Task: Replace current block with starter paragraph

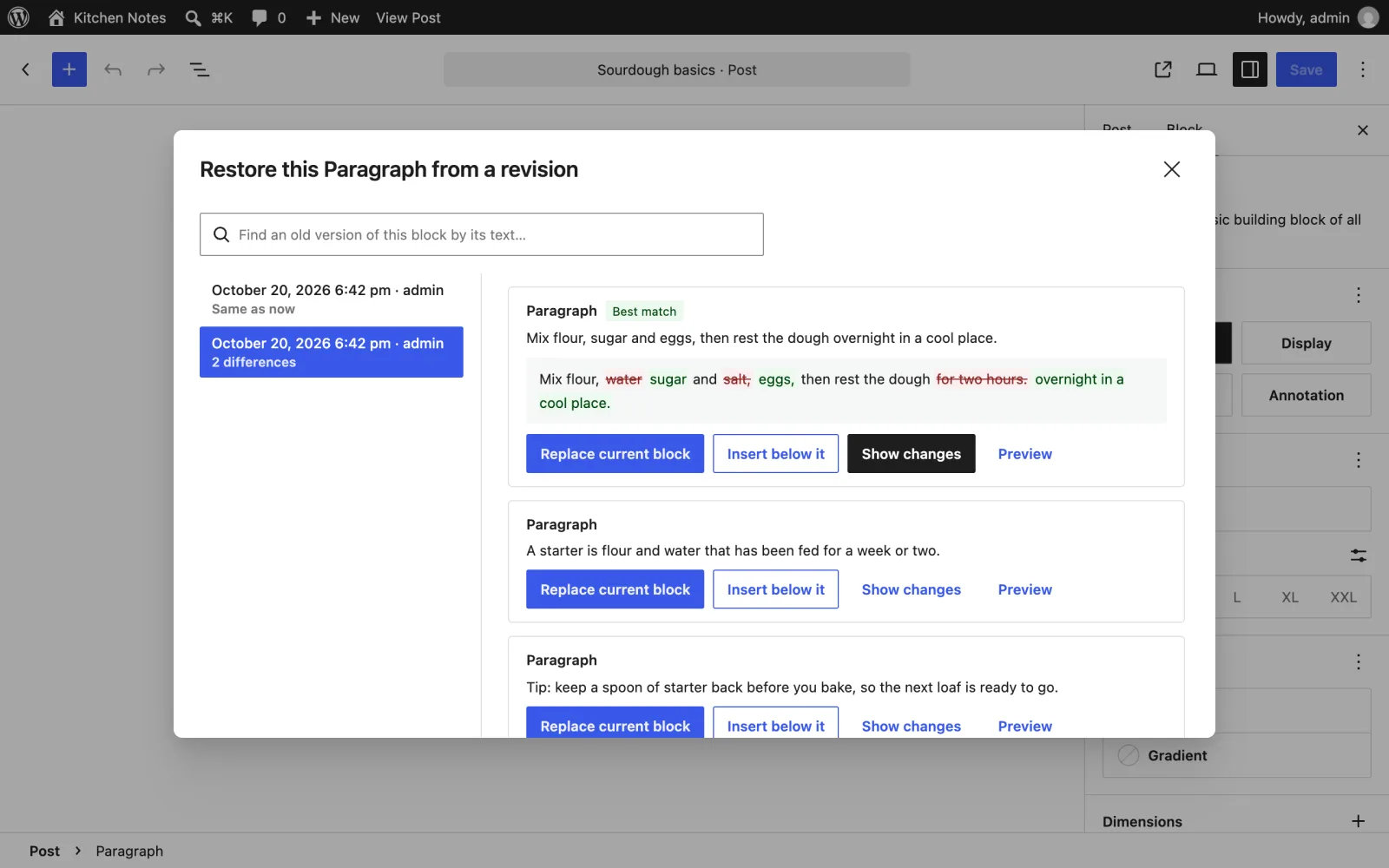Action: click(x=616, y=589)
